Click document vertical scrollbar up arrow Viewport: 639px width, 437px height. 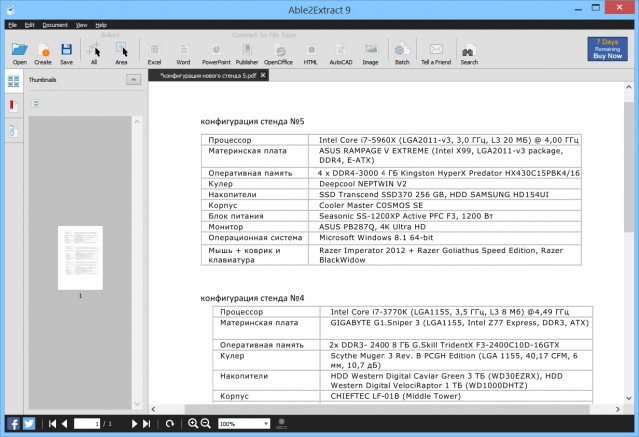(x=628, y=87)
